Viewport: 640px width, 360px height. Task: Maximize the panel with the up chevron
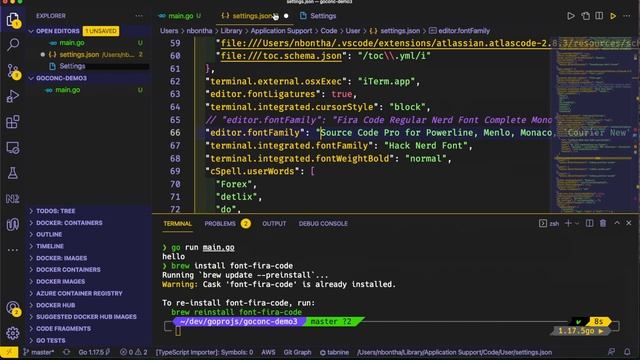pos(617,223)
